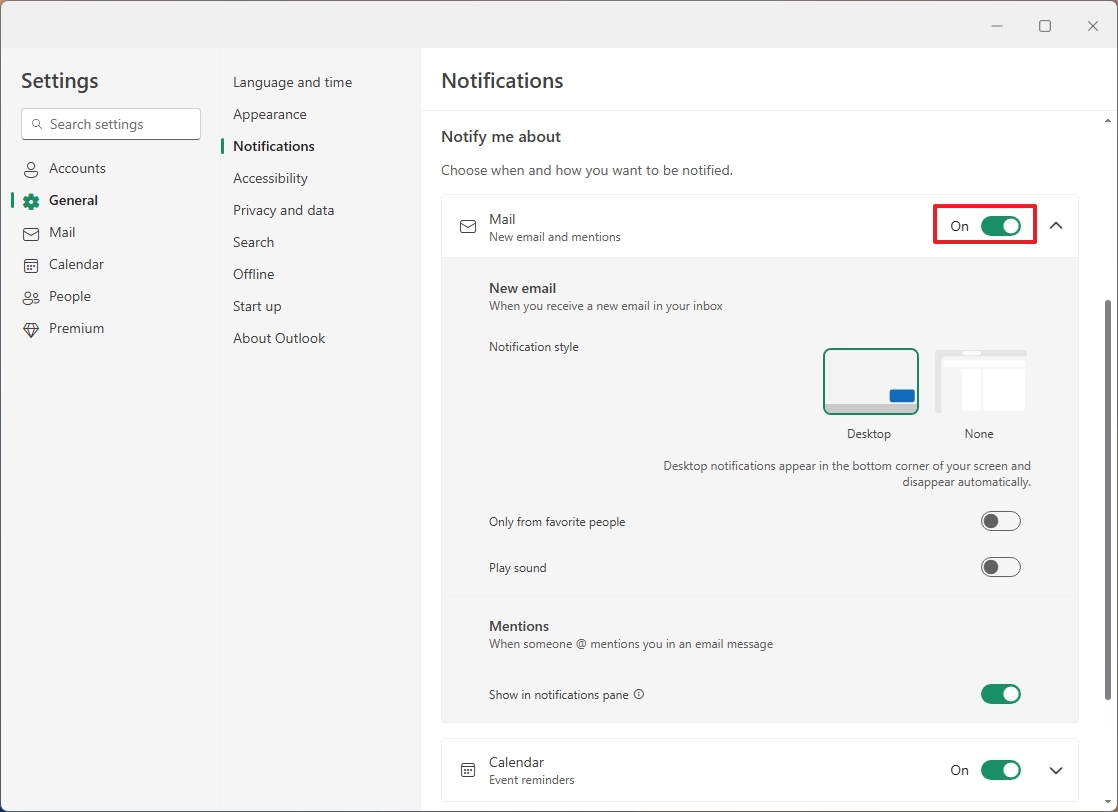
Task: Click the 'Notification style' label
Action: (x=533, y=347)
